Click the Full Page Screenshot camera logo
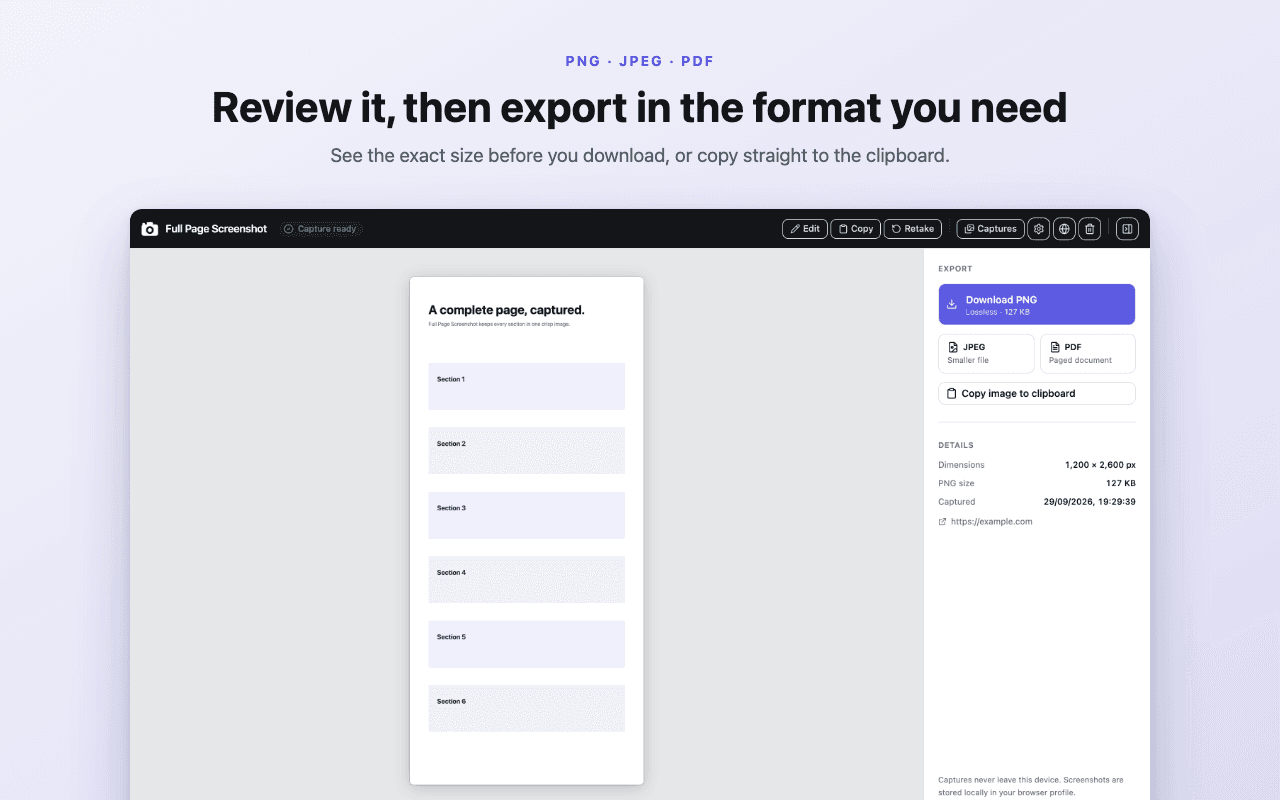This screenshot has width=1280, height=800. pos(150,229)
